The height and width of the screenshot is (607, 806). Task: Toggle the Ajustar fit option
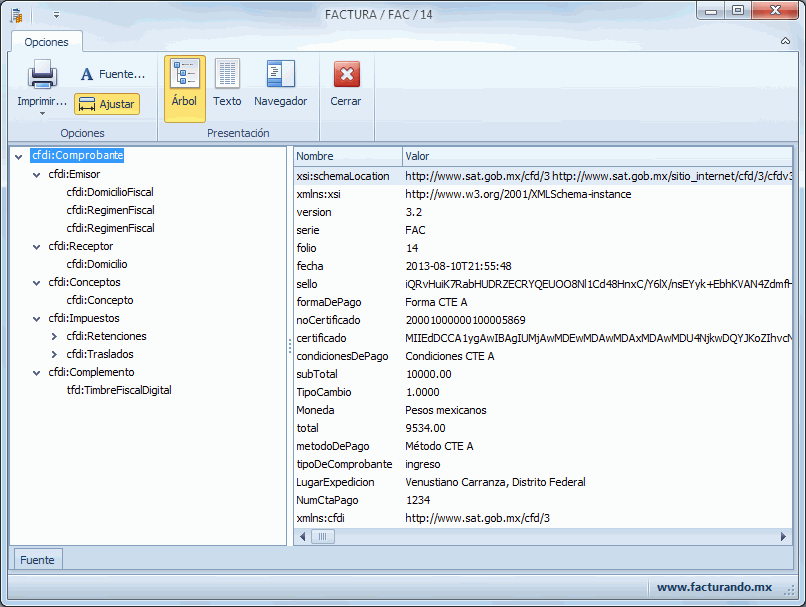(x=107, y=104)
